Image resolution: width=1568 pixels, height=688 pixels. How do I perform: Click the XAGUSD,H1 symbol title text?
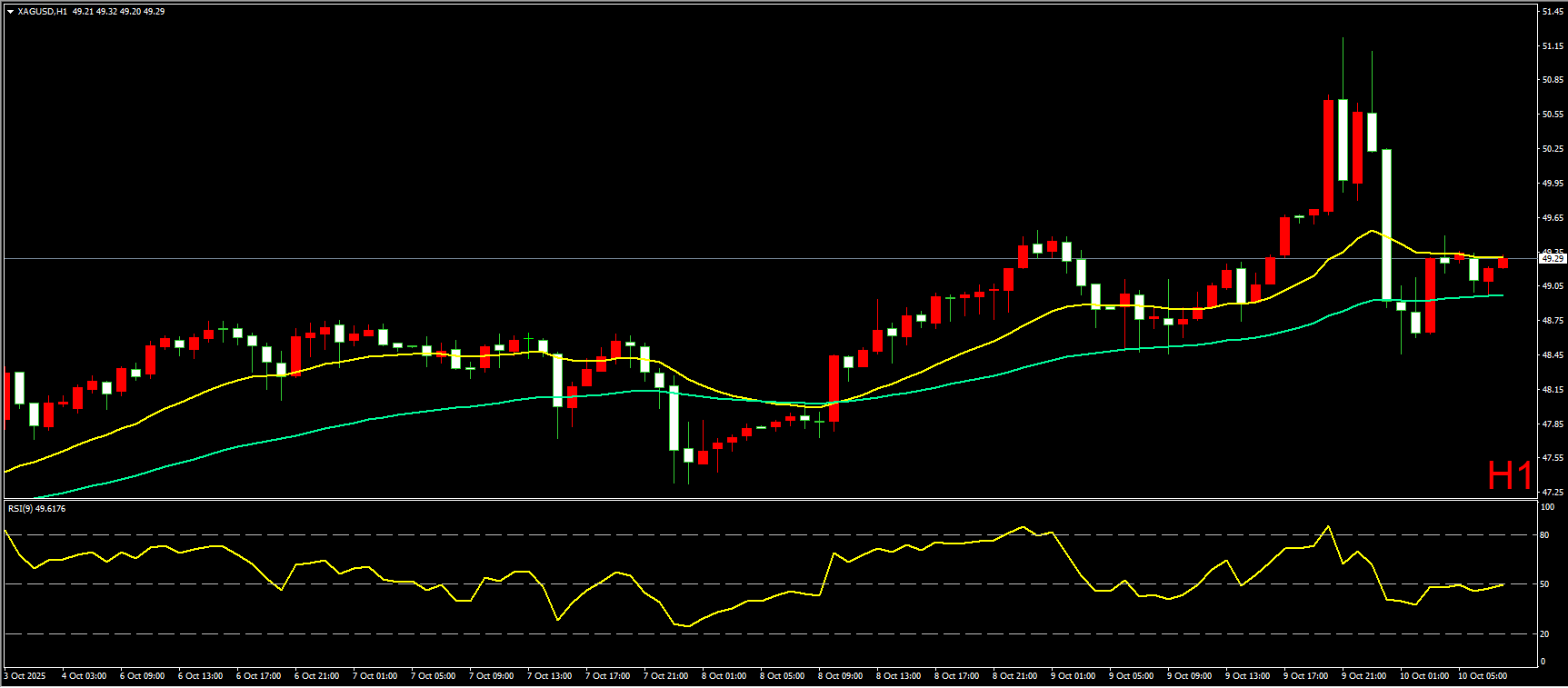pyautogui.click(x=42, y=12)
